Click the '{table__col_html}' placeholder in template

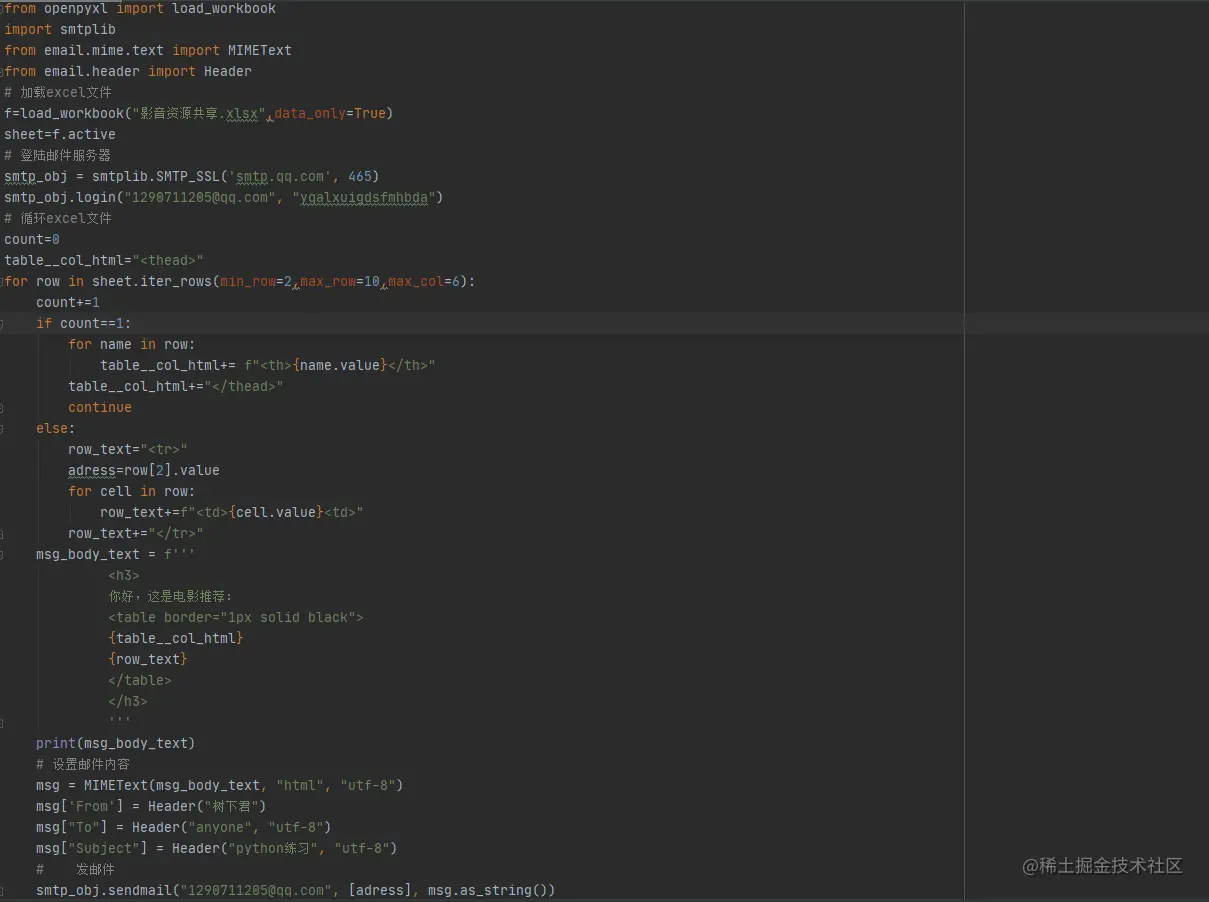(x=176, y=638)
